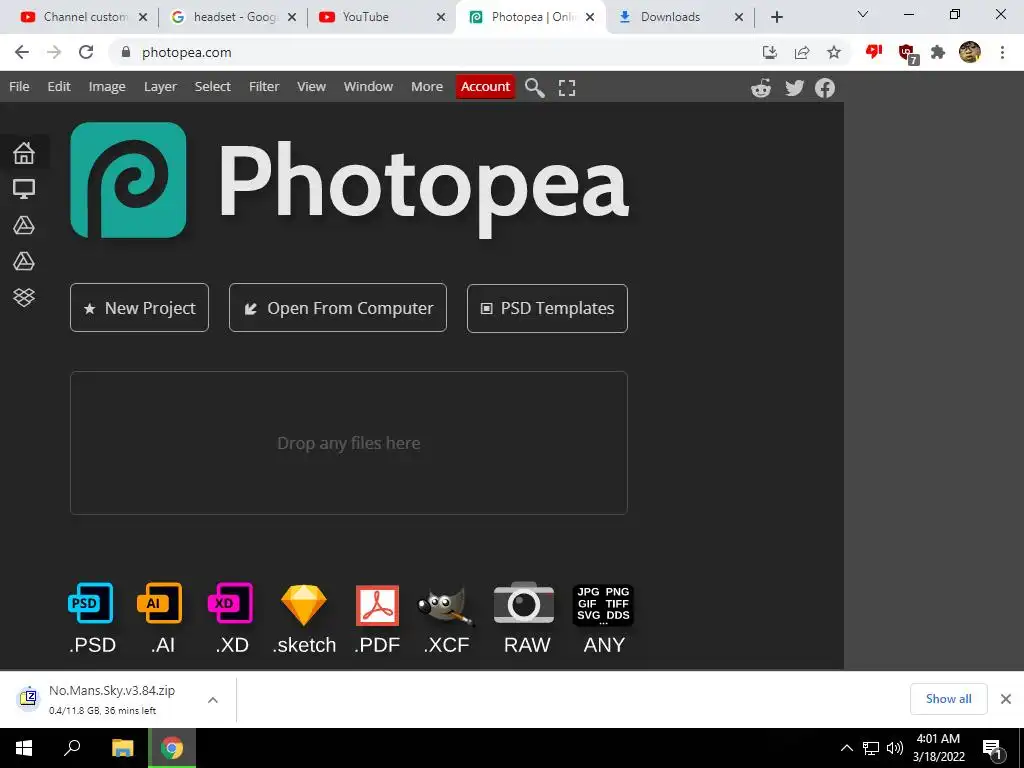Click install app icon in address bar
The height and width of the screenshot is (768, 1024).
(x=770, y=52)
